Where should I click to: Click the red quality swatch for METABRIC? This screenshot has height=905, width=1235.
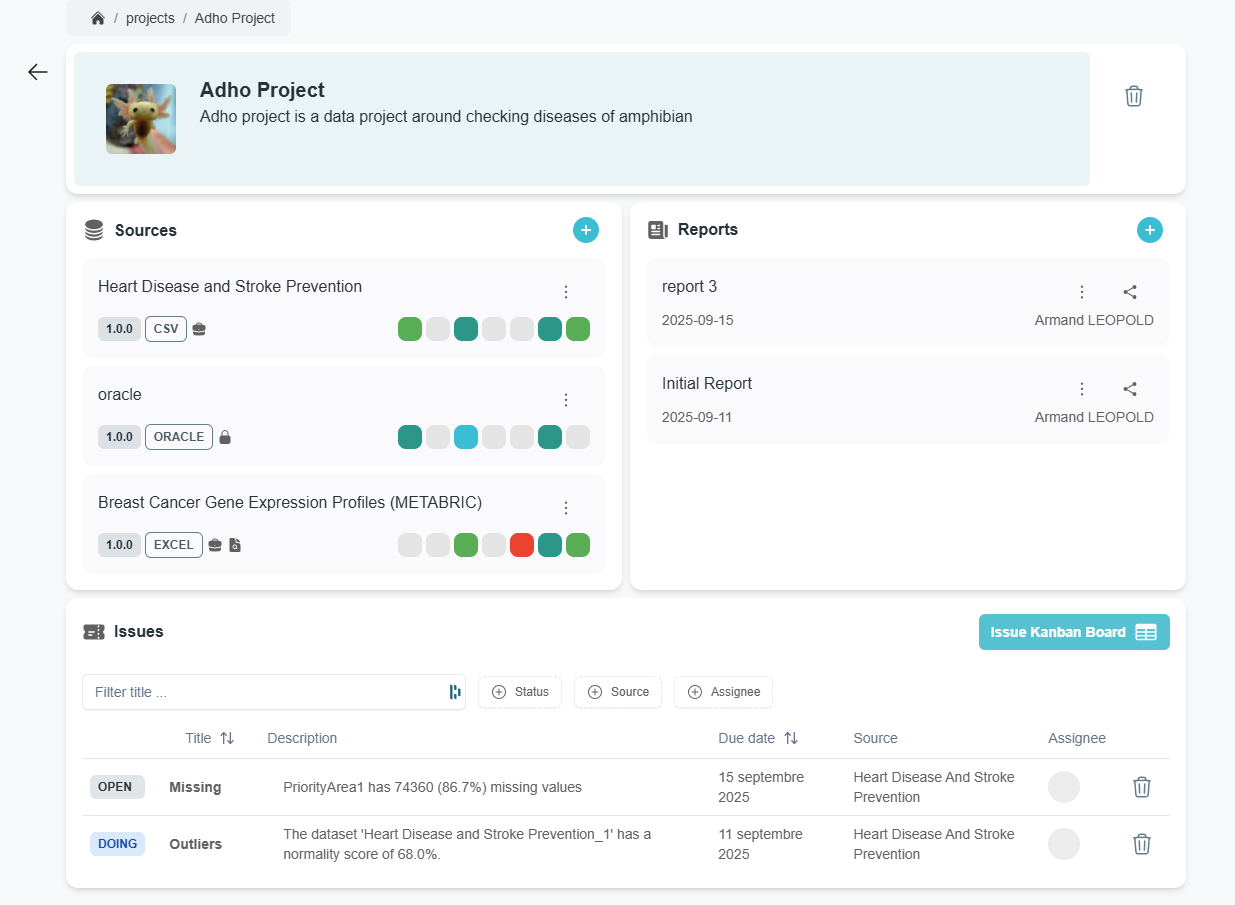tap(521, 545)
